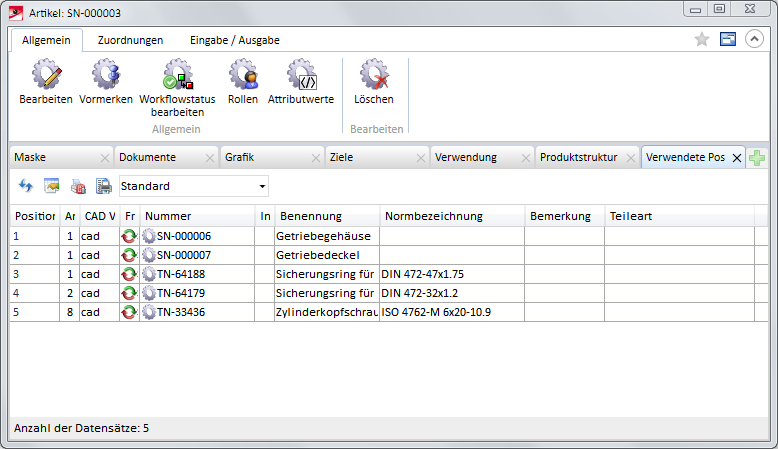Close the Dokumente tab
This screenshot has height=449, width=778.
coord(209,158)
